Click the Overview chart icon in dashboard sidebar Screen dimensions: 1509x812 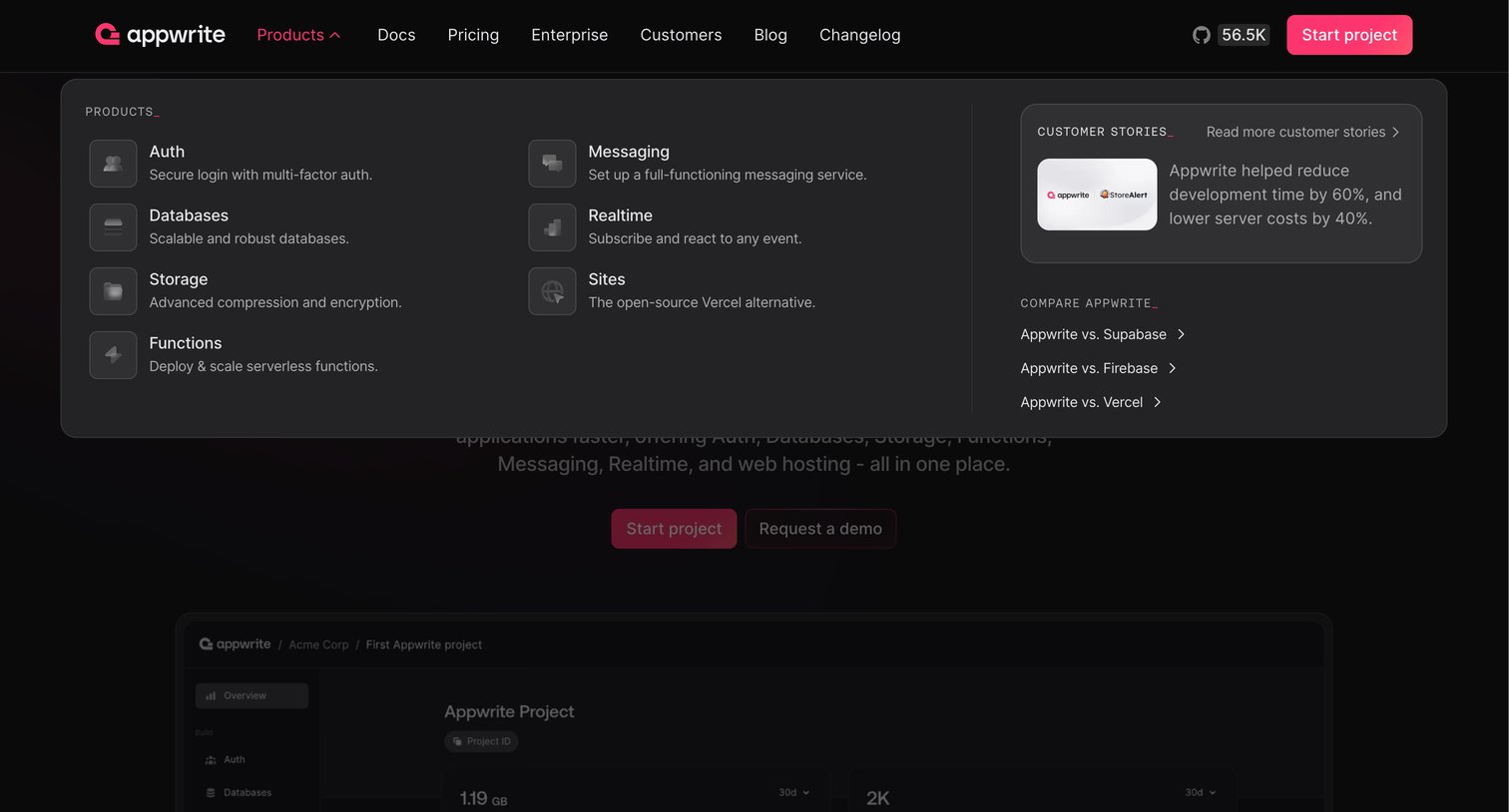[x=211, y=696]
